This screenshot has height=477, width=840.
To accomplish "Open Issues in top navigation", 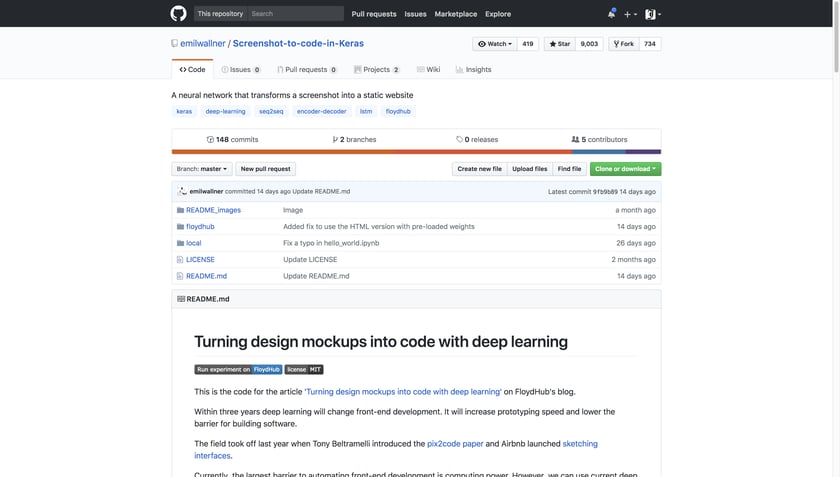I will click(x=415, y=14).
